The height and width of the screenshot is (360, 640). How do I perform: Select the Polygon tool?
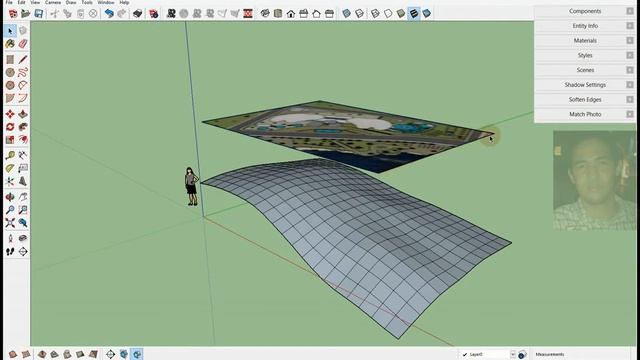point(10,85)
